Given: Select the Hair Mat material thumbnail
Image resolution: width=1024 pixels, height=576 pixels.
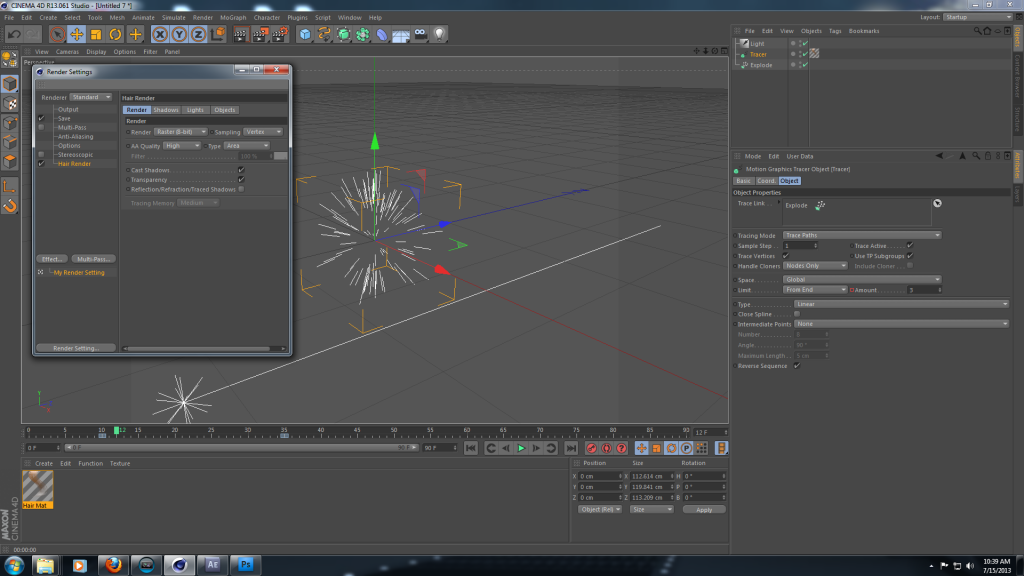Looking at the screenshot, I should pos(37,489).
